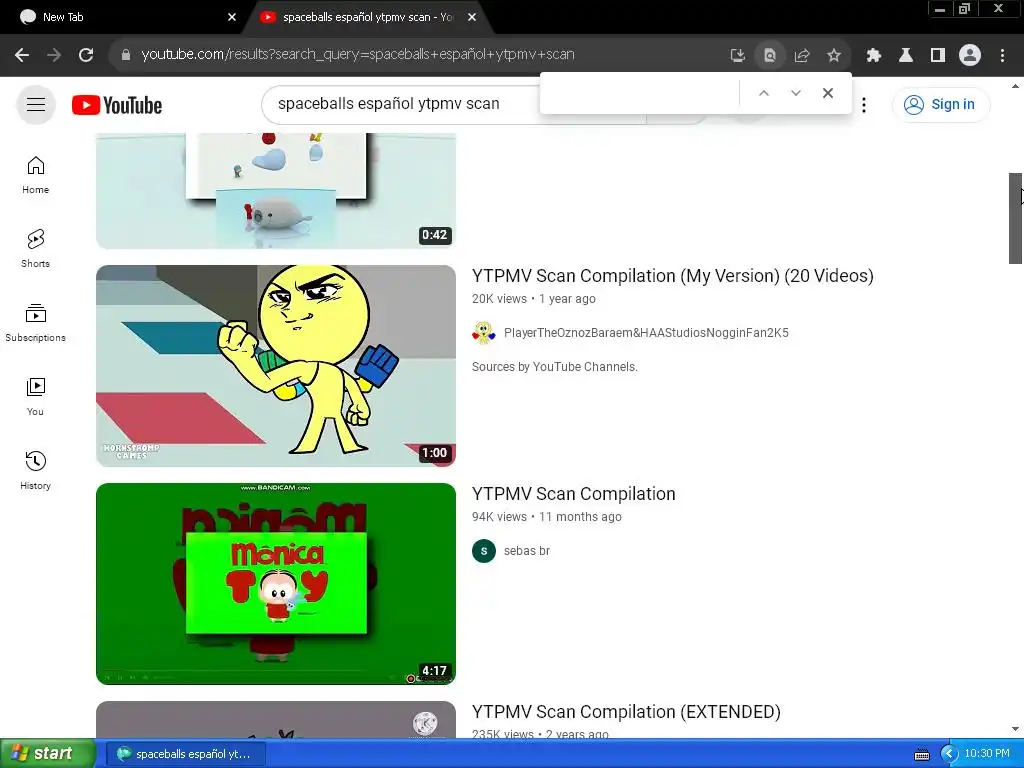Open the yellow character 1:00 thumbnail
The width and height of the screenshot is (1024, 768).
coord(276,366)
